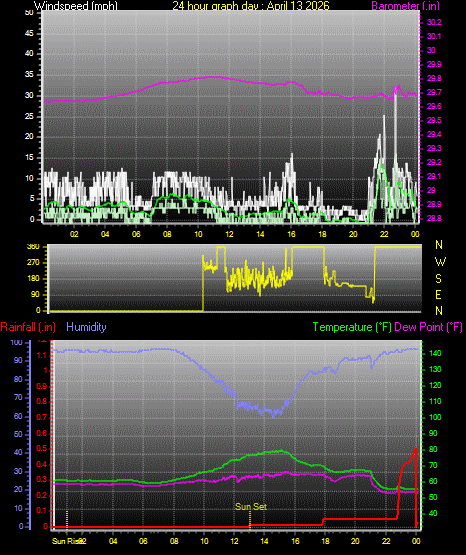This screenshot has width=466, height=555.
Task: Click the 'Rainfall (.in)' legend label
Action: pyautogui.click(x=28, y=327)
